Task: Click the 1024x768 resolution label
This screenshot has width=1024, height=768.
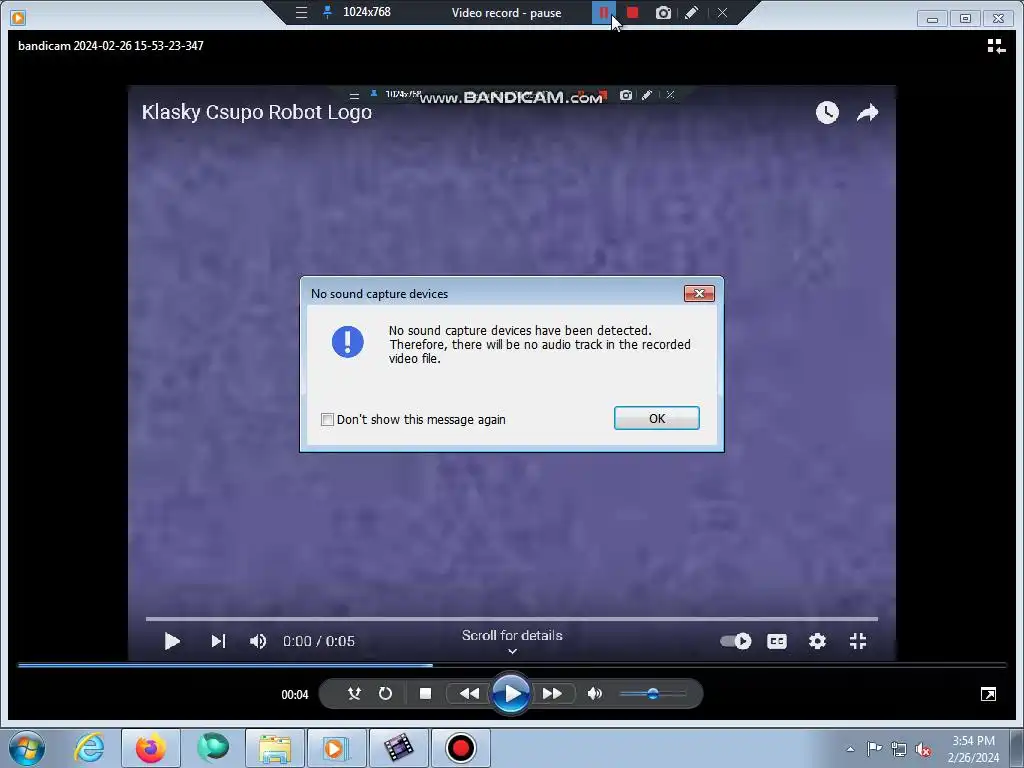Action: click(x=367, y=12)
